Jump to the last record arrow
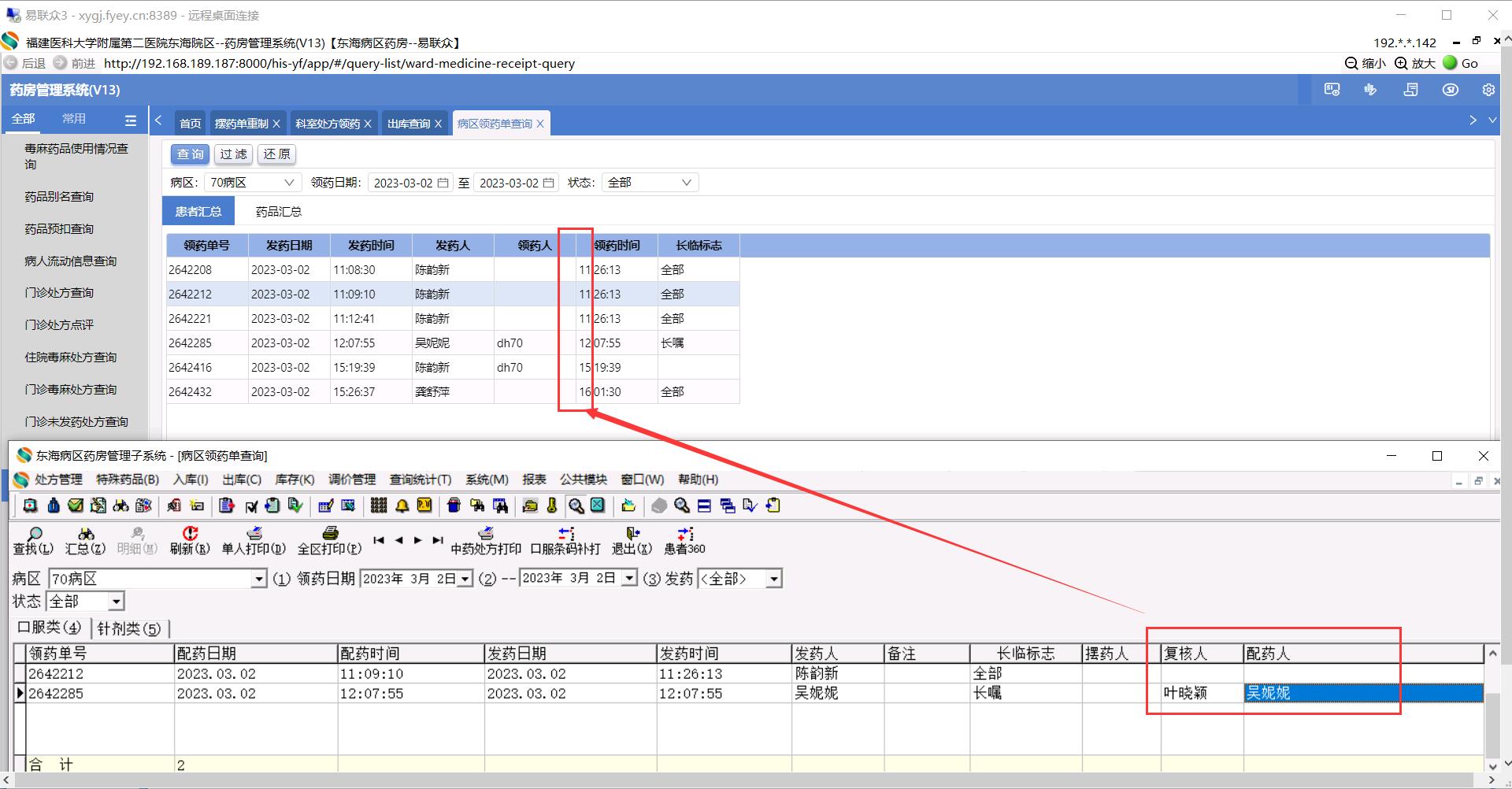 (438, 540)
